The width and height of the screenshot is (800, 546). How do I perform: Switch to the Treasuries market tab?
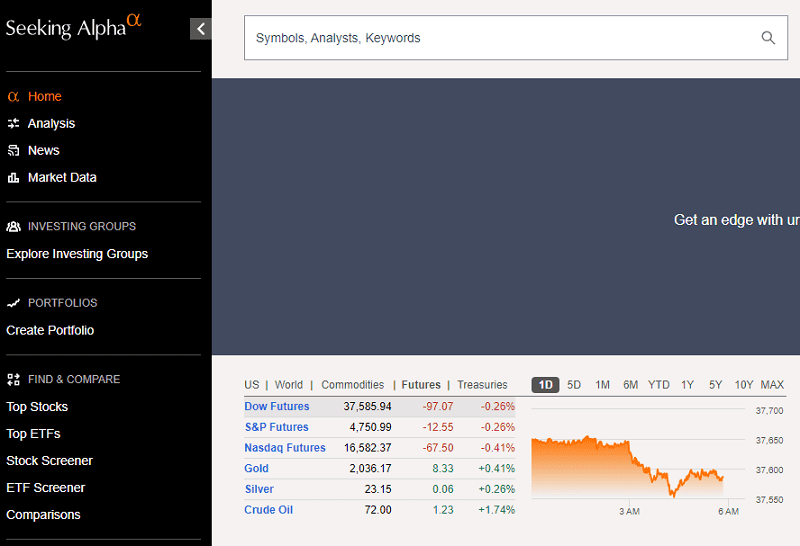[482, 385]
